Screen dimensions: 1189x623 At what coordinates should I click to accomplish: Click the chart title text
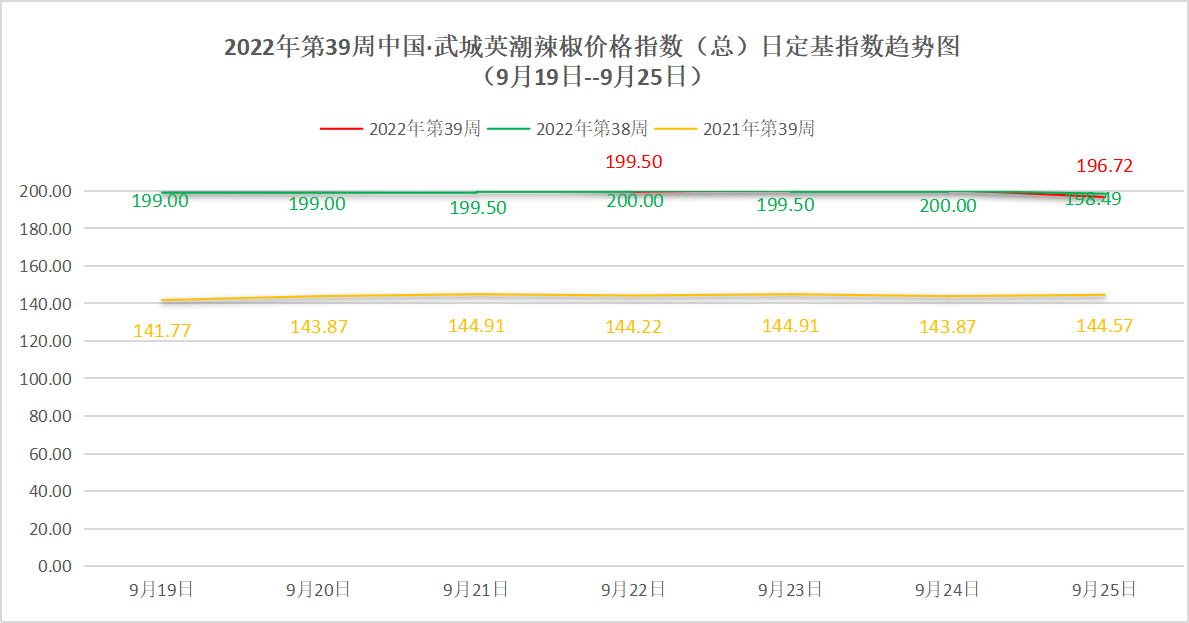pos(592,47)
